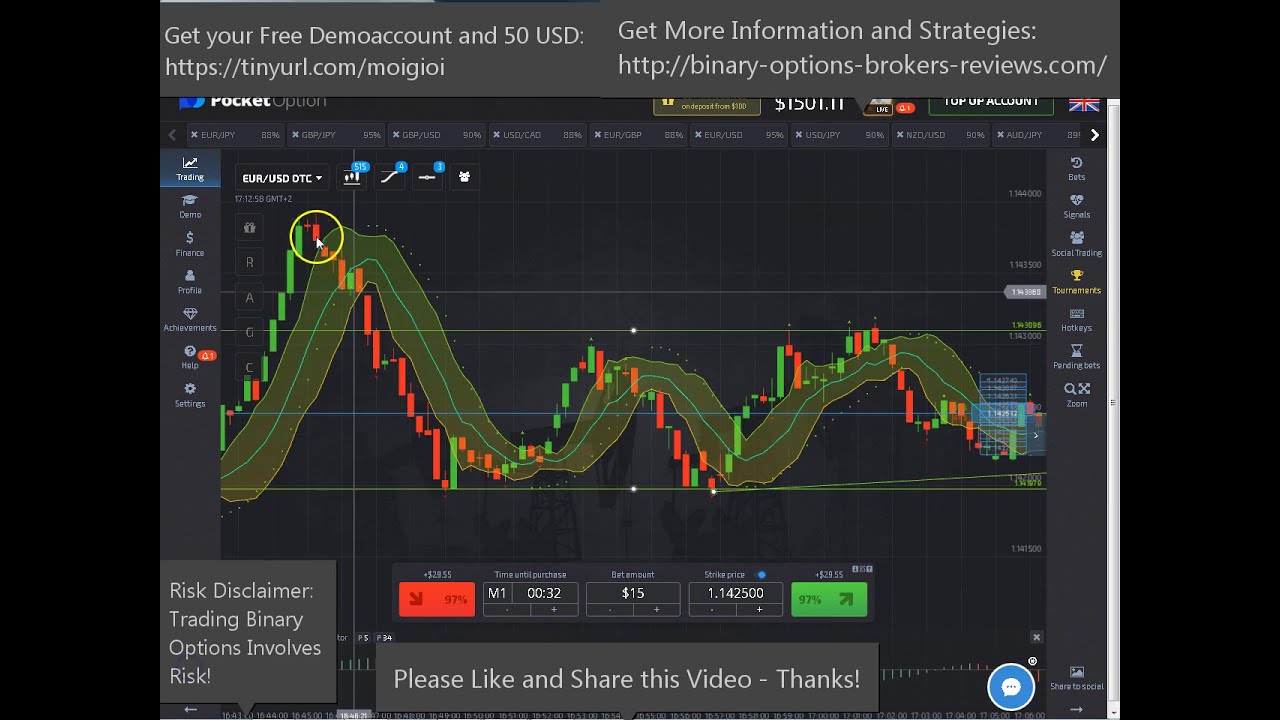Change language via the UK flag
This screenshot has width=1280, height=720.
point(1084,103)
